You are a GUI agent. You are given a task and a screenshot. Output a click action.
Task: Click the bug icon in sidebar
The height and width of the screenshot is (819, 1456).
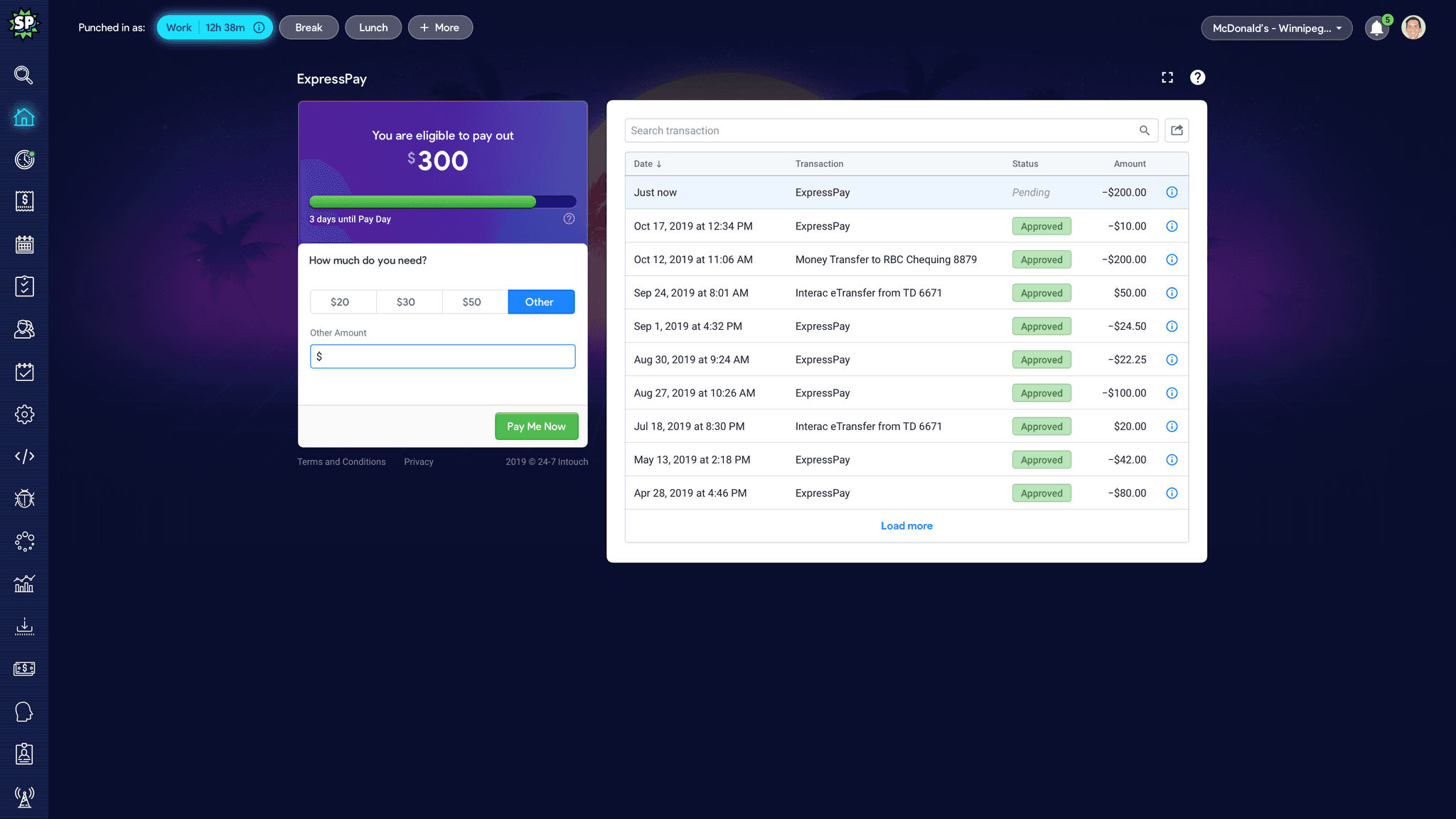pos(24,499)
